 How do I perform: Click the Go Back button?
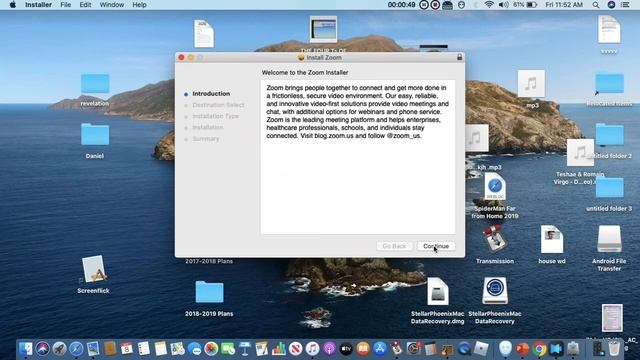click(394, 246)
